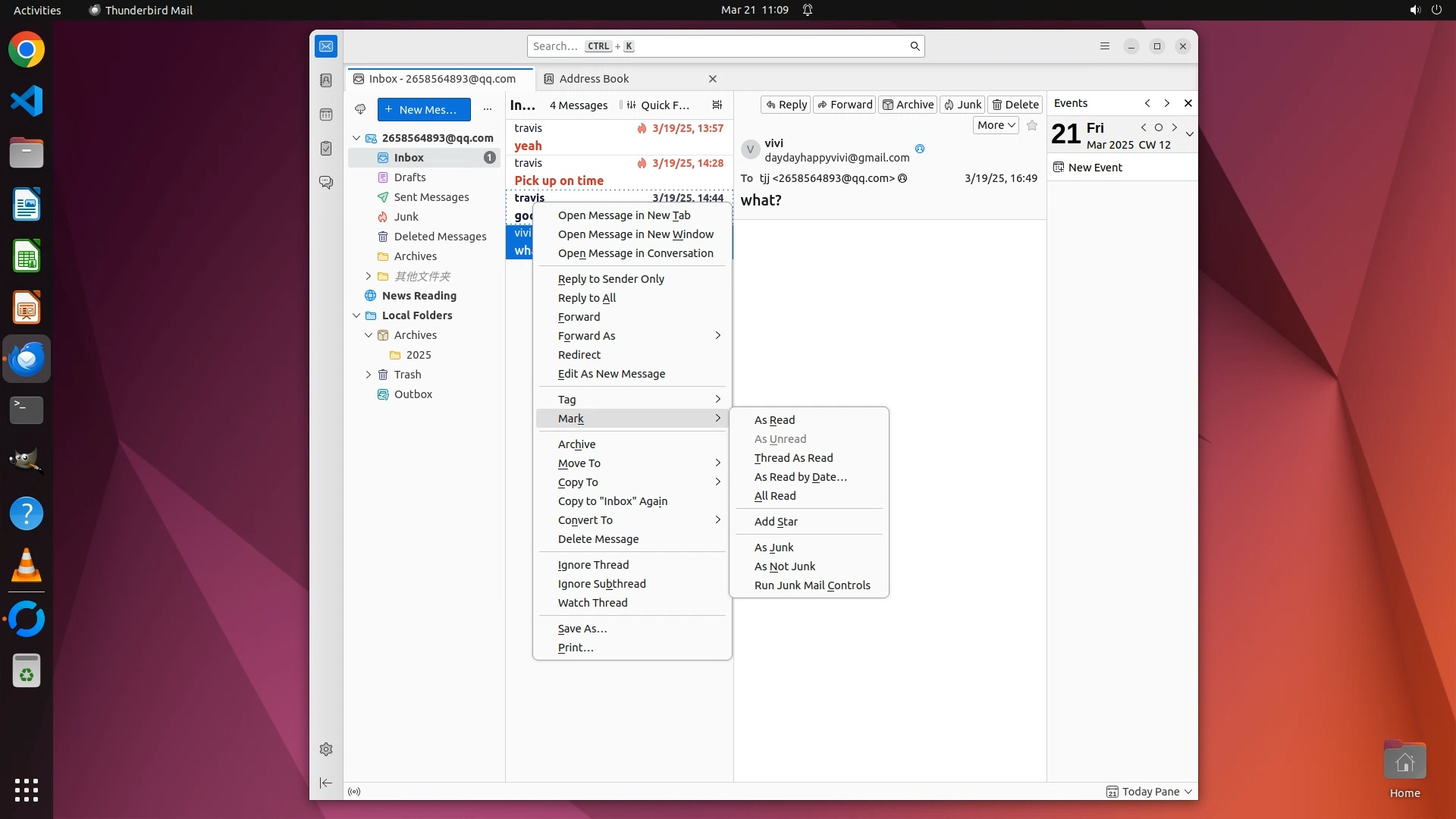Click the Reply button
Image resolution: width=1456 pixels, height=819 pixels.
[785, 105]
